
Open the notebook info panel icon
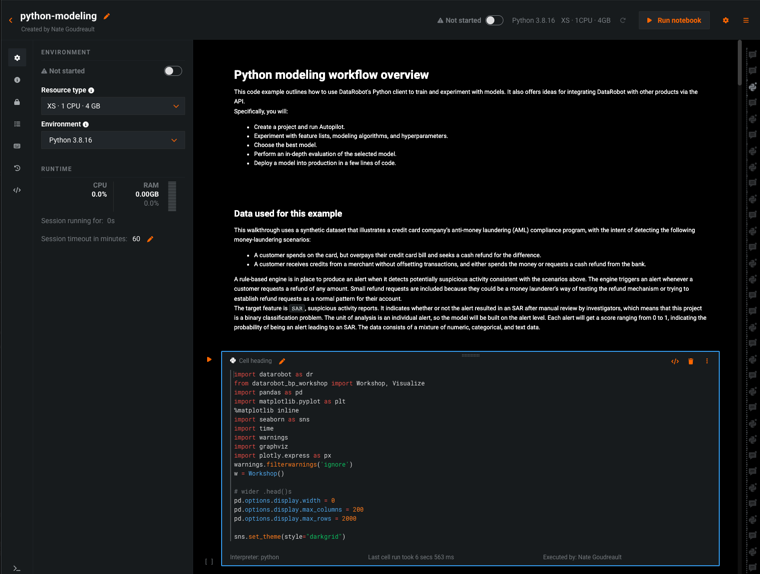click(17, 80)
